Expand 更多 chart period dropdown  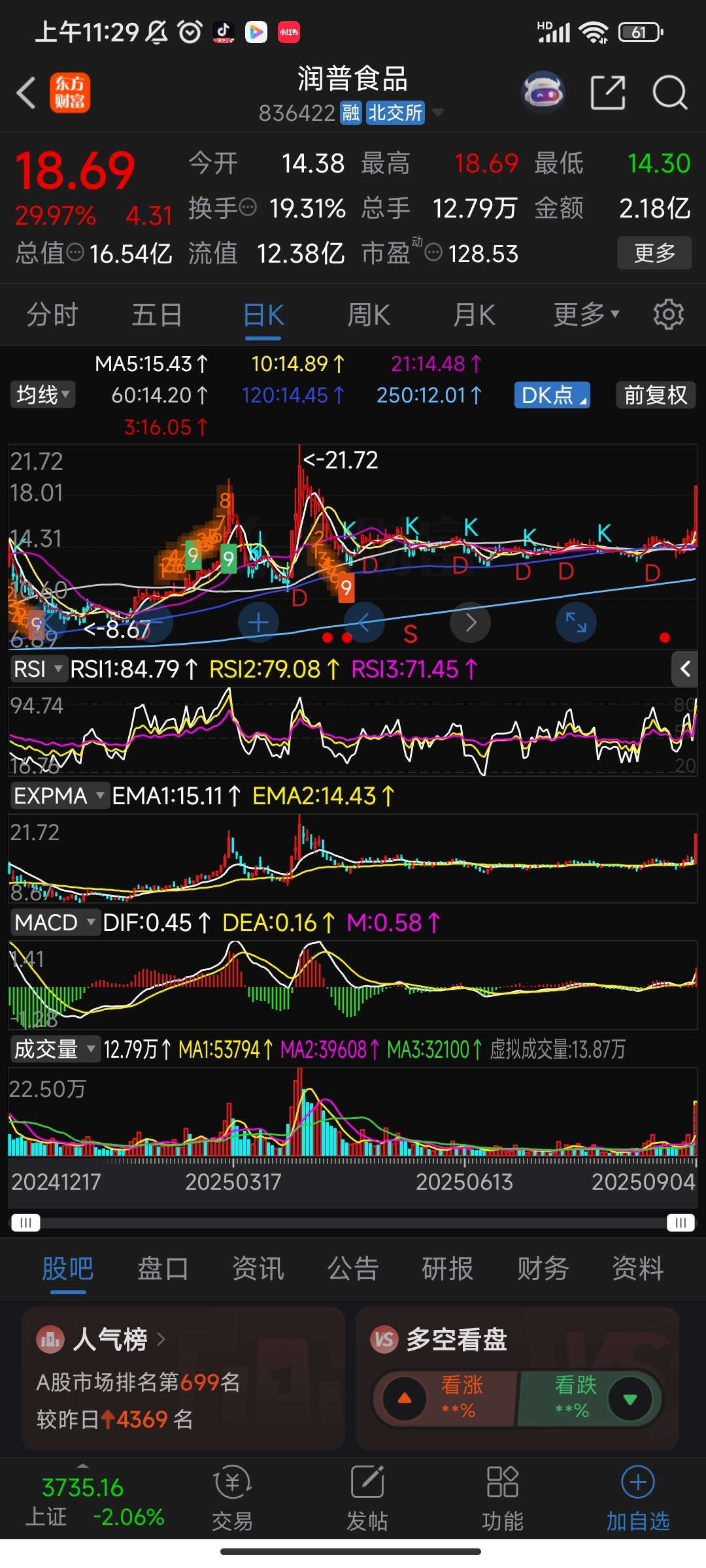(586, 315)
